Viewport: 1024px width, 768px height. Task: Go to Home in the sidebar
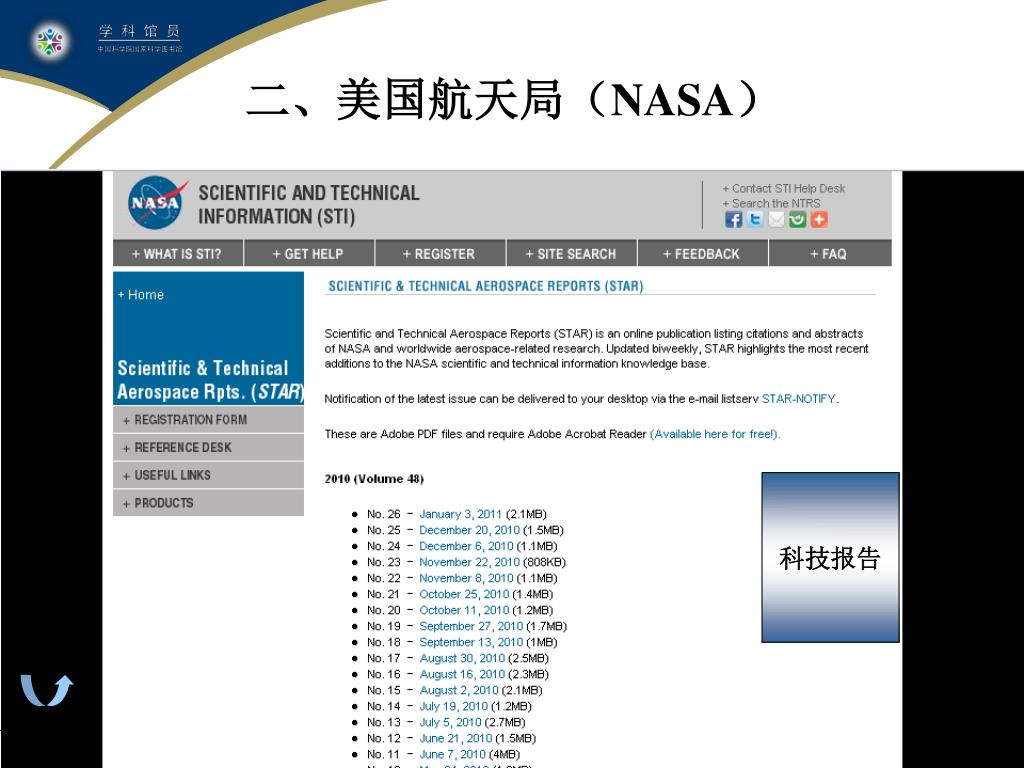click(140, 295)
